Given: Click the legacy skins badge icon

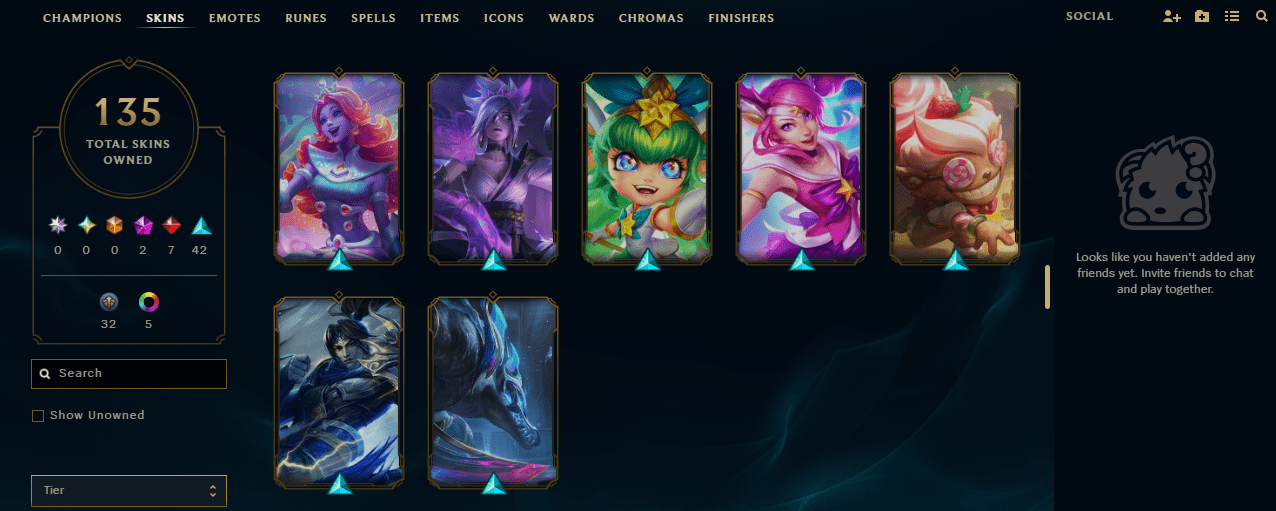Looking at the screenshot, I should tap(109, 301).
